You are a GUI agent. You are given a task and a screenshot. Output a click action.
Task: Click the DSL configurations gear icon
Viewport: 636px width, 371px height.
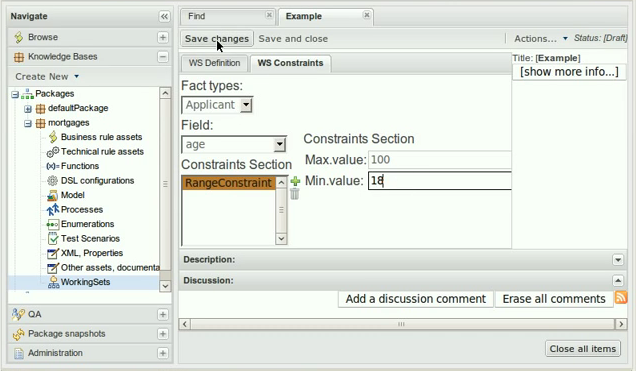53,181
